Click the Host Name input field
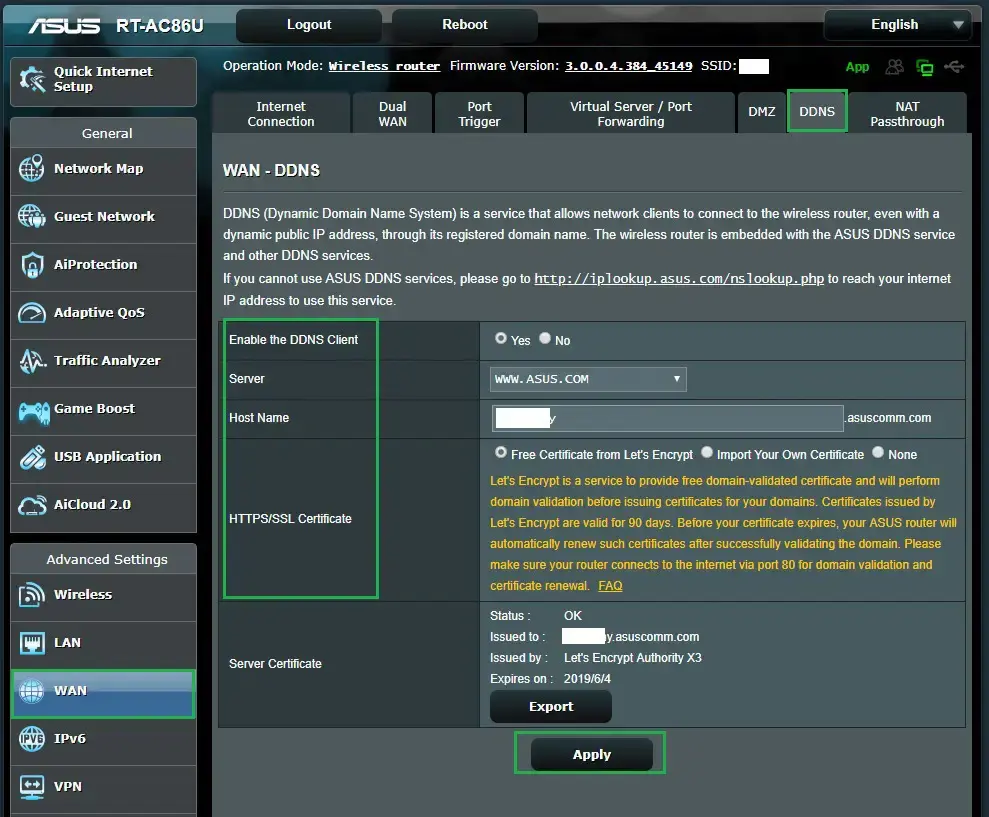 (667, 418)
